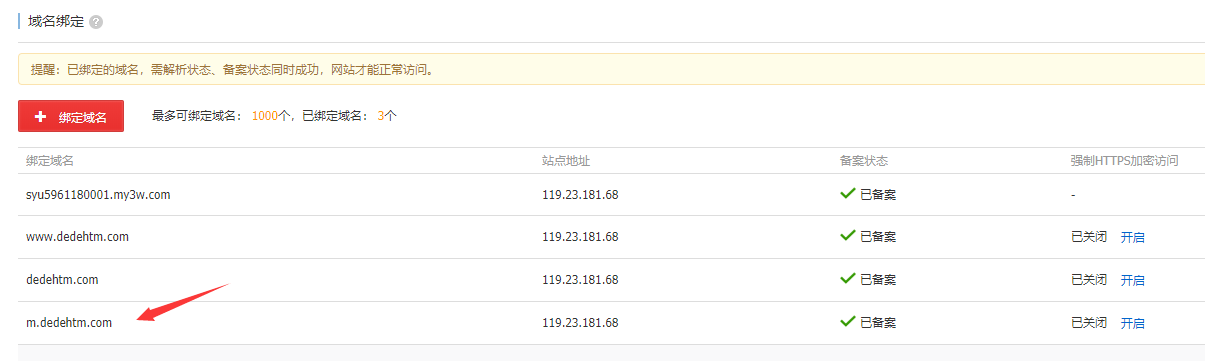Select the www.dedehtm.com domain entry
This screenshot has height=361, width=1205.
pos(77,237)
